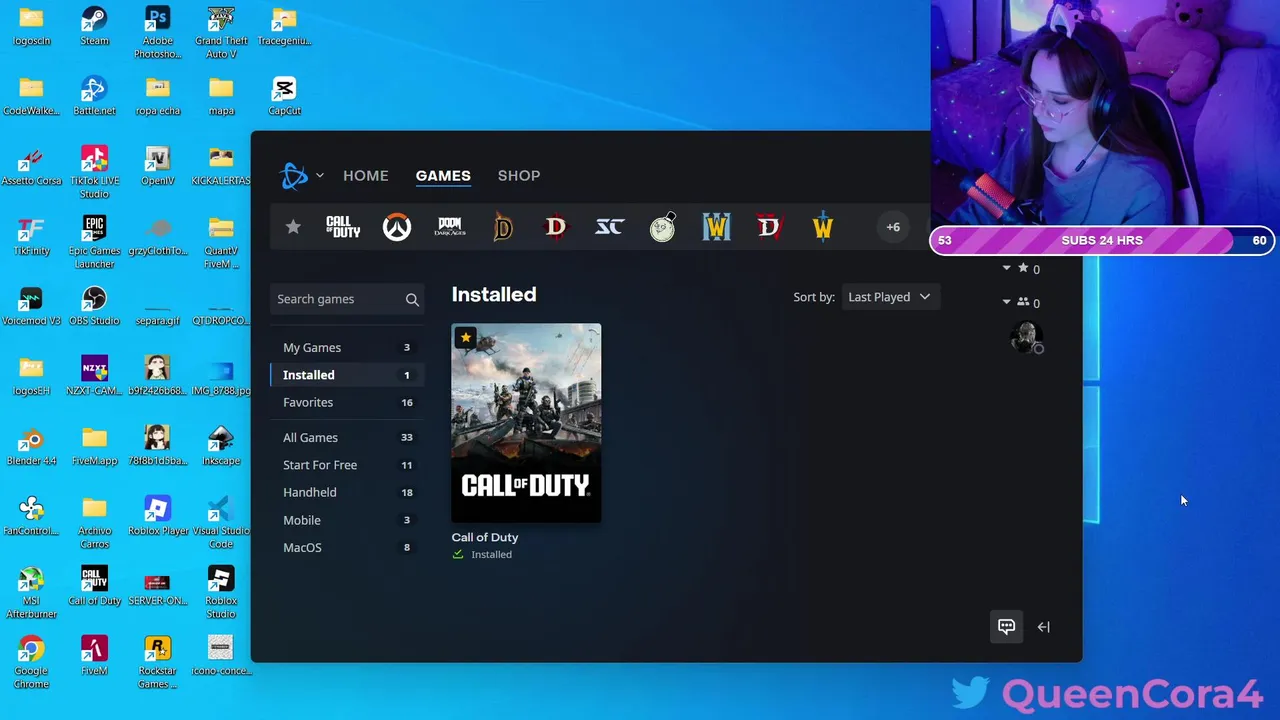1280x720 pixels.
Task: Open the SHOP tab
Action: (x=519, y=175)
